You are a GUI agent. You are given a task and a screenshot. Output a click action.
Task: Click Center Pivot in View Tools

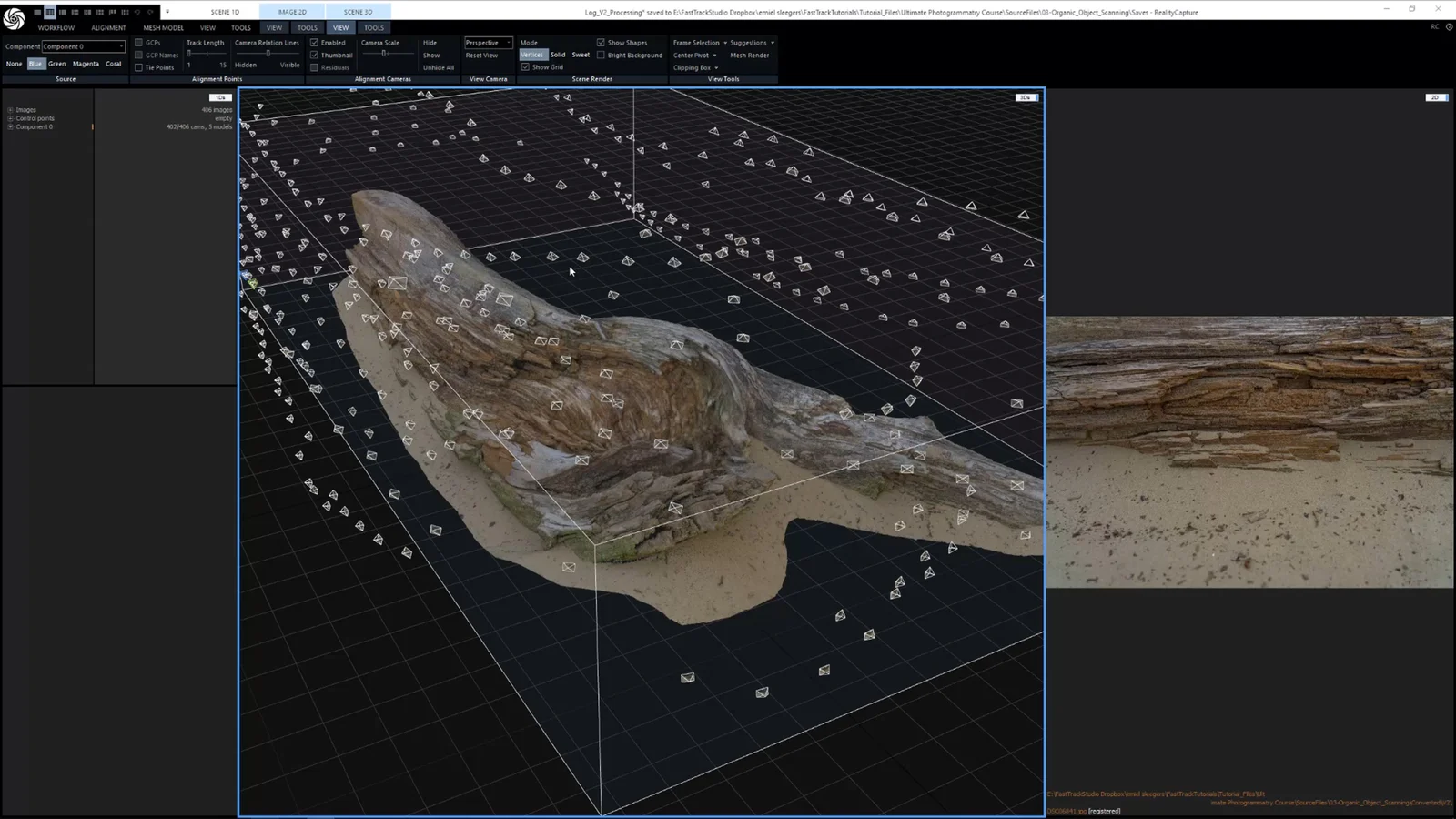(693, 55)
